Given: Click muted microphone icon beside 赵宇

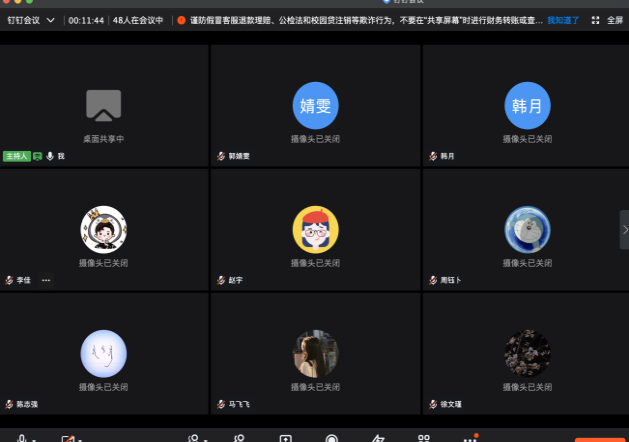Looking at the screenshot, I should (x=221, y=280).
